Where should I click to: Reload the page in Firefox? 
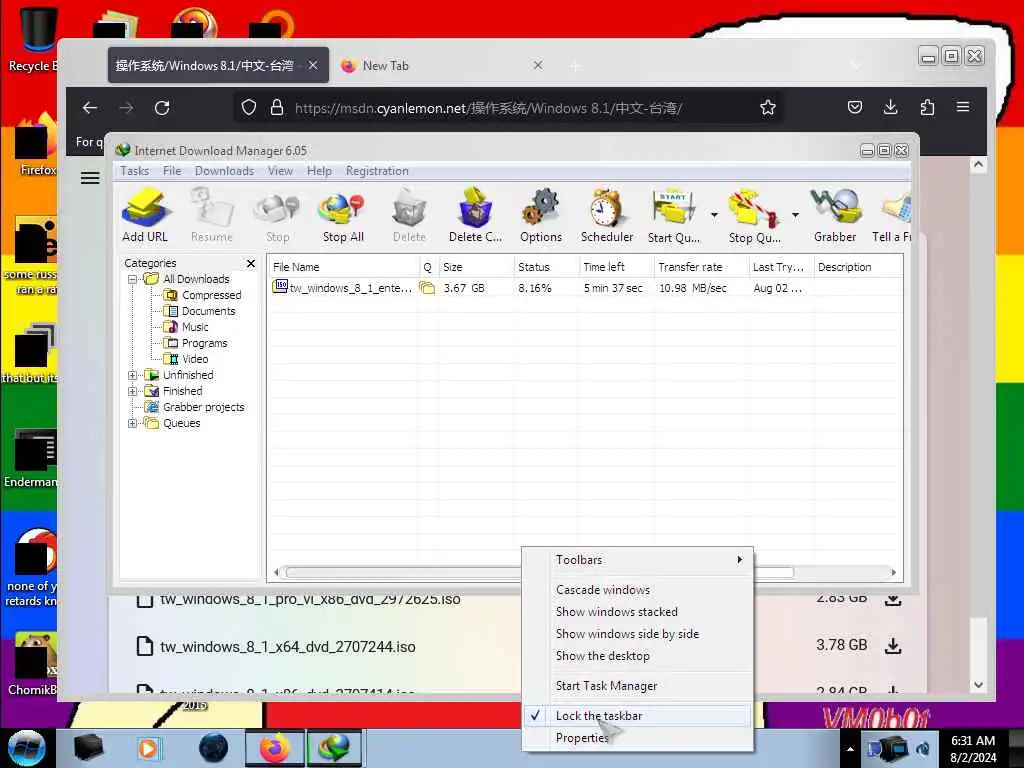[162, 108]
